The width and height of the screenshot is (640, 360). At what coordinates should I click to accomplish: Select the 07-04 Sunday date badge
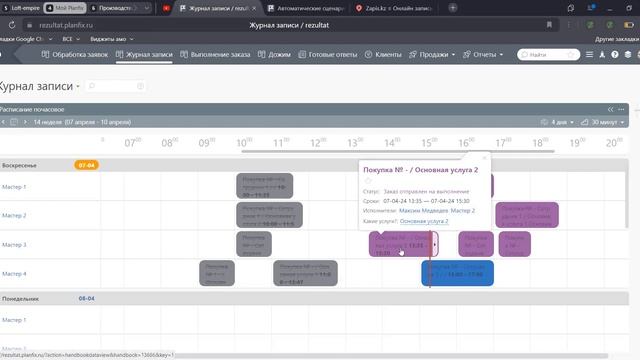tap(87, 165)
